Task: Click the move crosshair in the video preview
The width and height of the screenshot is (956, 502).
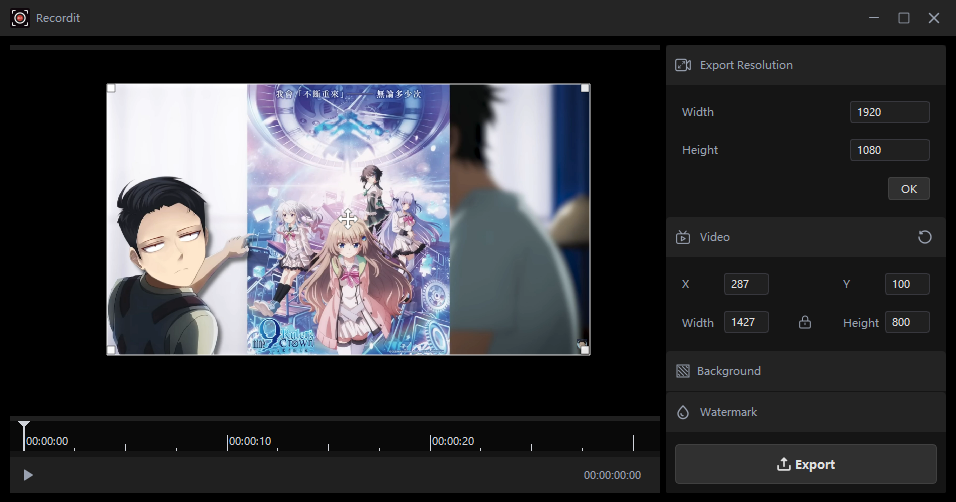Action: coord(348,219)
